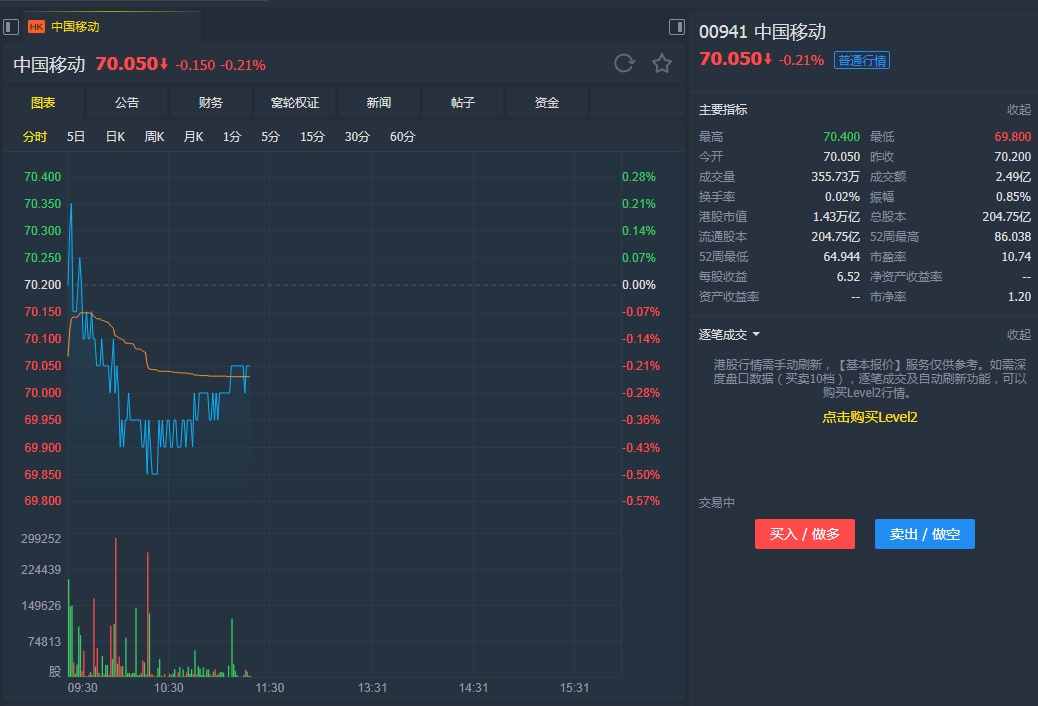Open the 资金 tab

[x=547, y=103]
